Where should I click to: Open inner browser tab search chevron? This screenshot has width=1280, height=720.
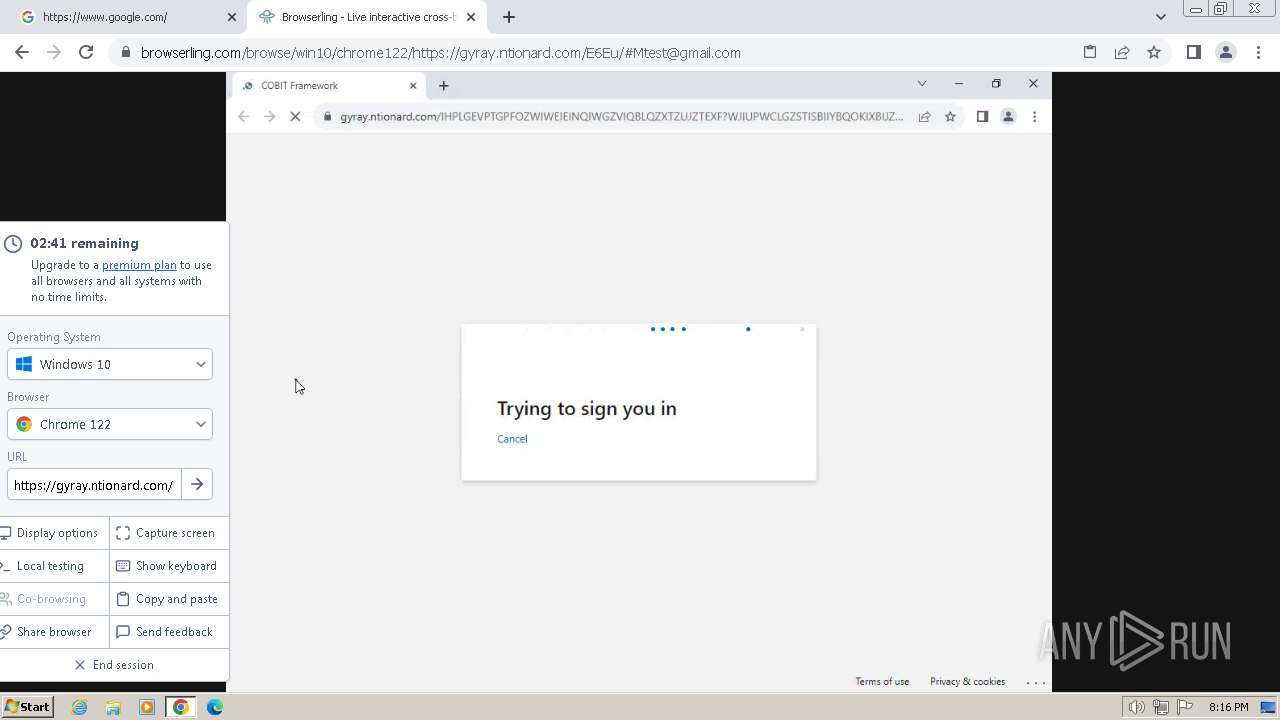point(922,84)
